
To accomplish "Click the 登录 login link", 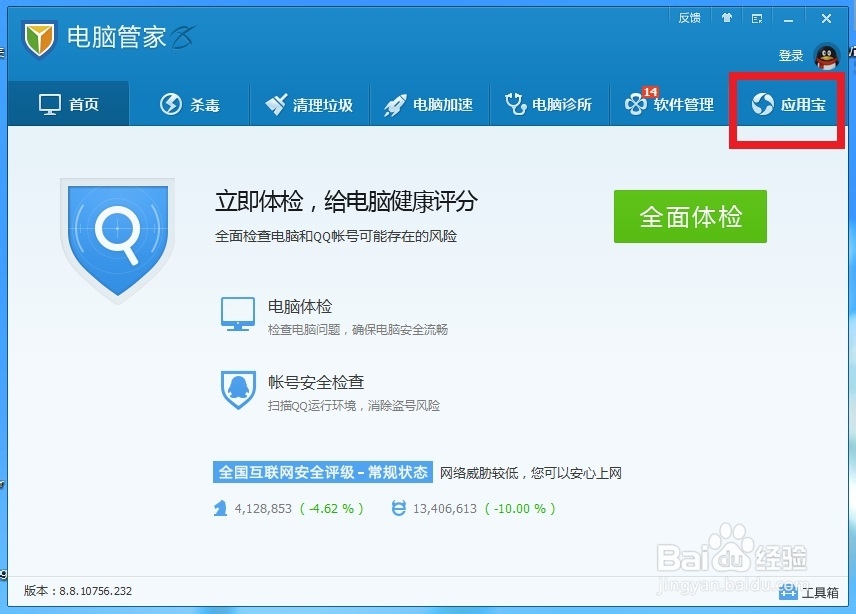I will click(791, 57).
